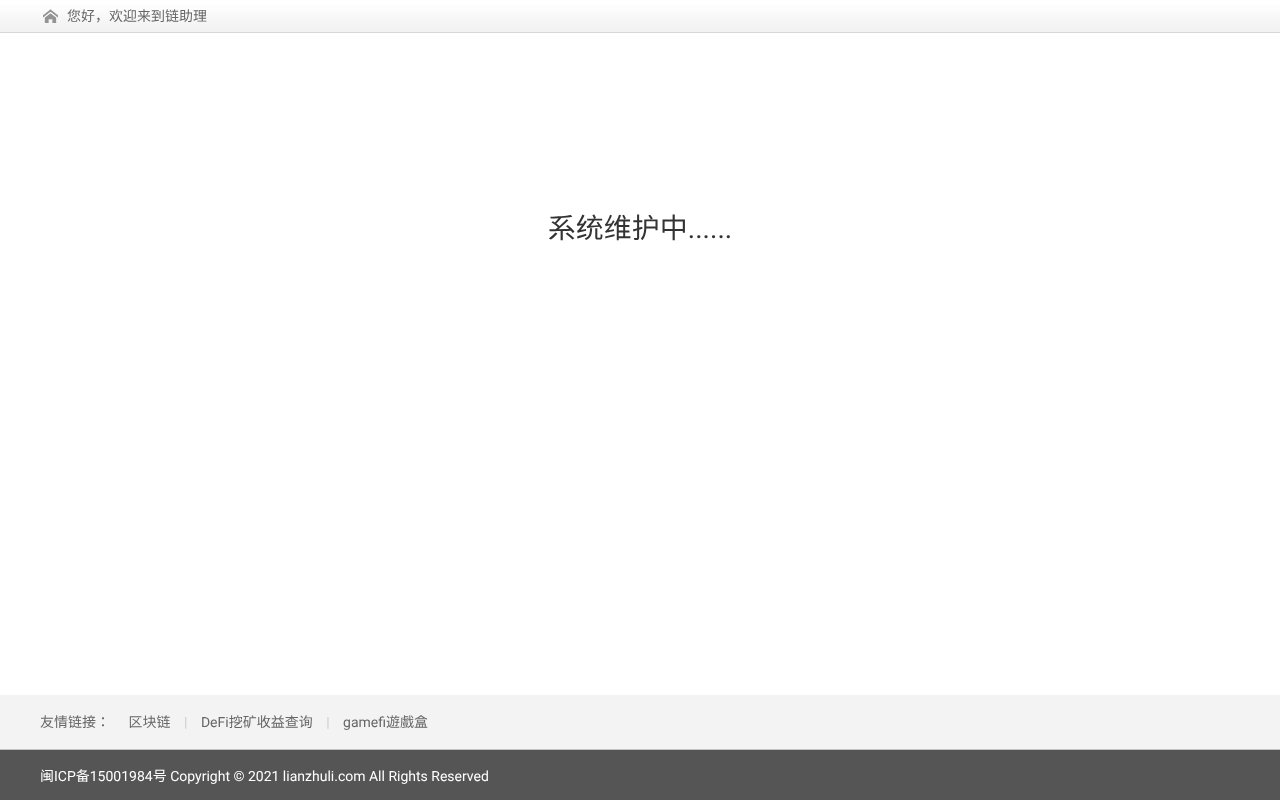Click lianzhuli.com in the copyright line
1280x800 pixels.
[322, 776]
